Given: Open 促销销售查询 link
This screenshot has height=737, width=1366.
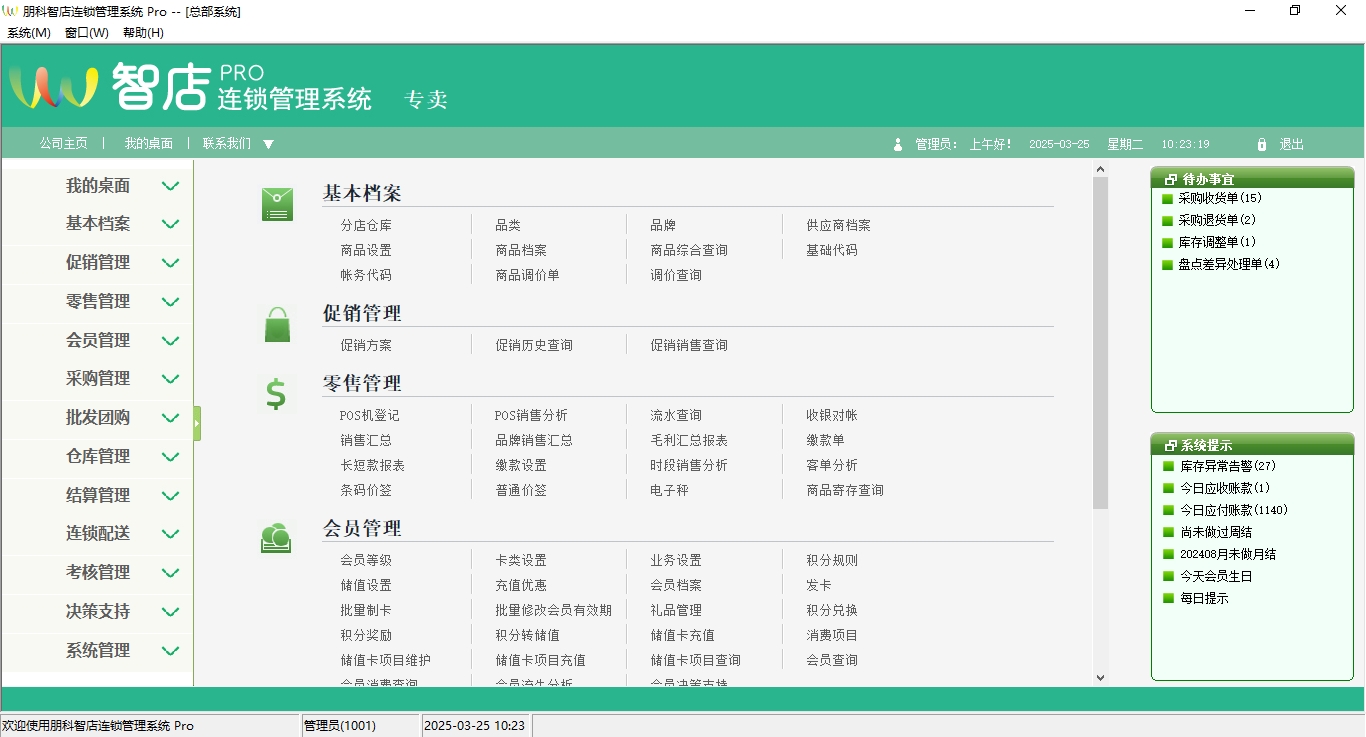Looking at the screenshot, I should (689, 345).
